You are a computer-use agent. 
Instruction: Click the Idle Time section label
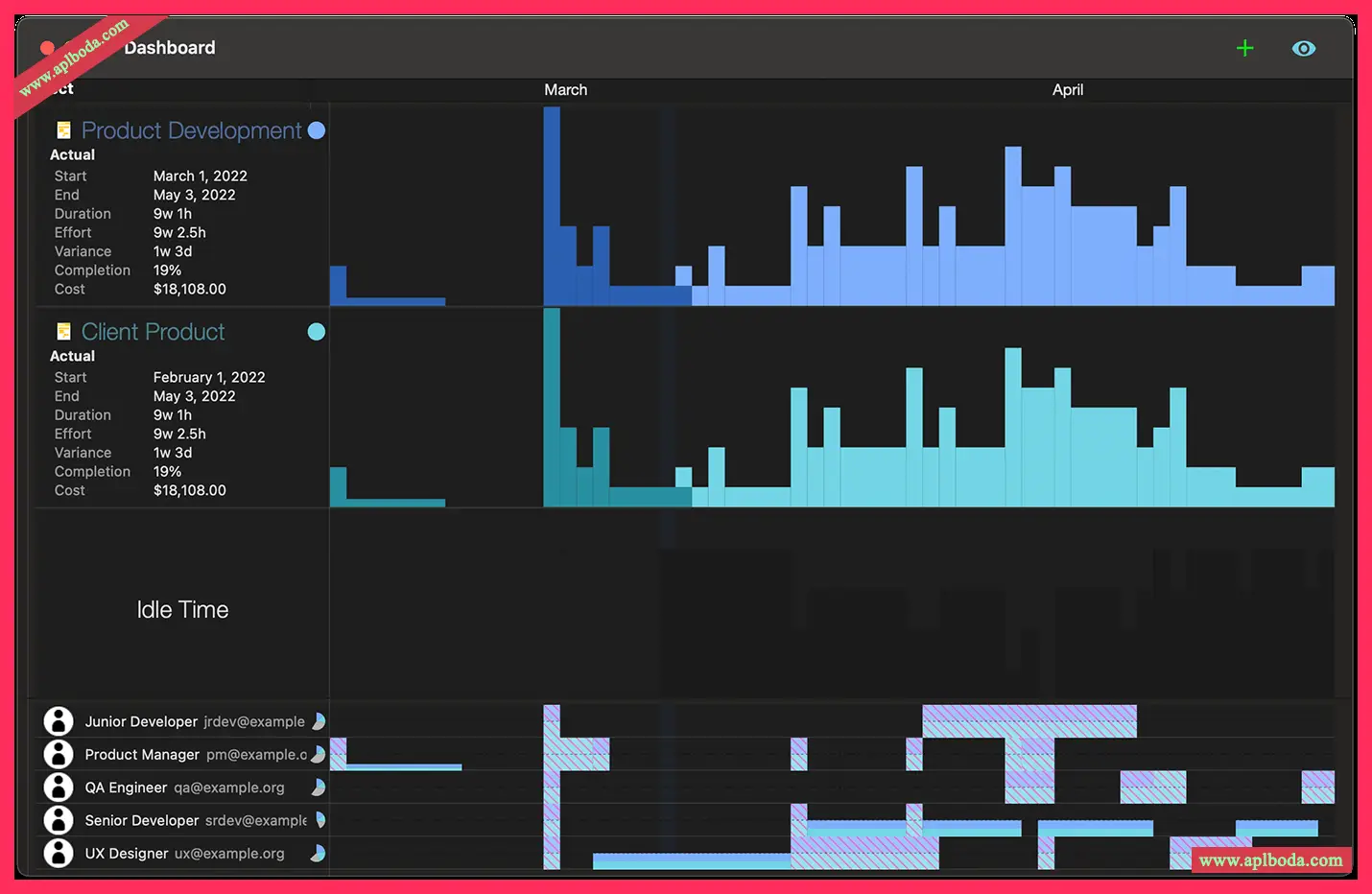tap(182, 610)
